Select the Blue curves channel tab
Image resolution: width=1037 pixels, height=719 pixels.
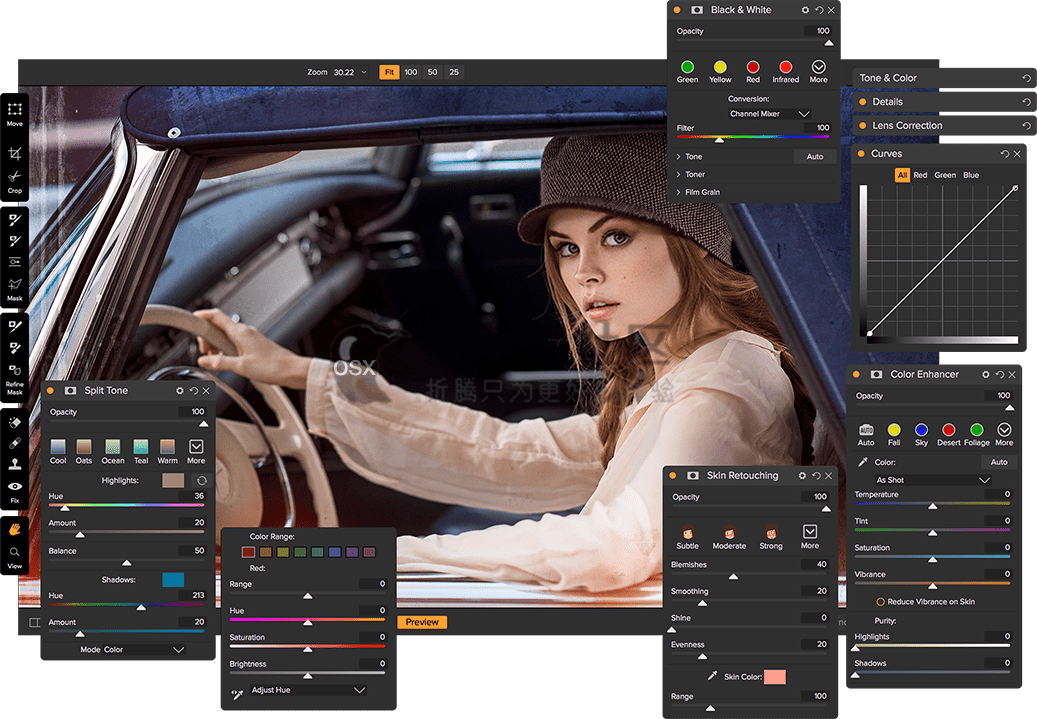971,175
